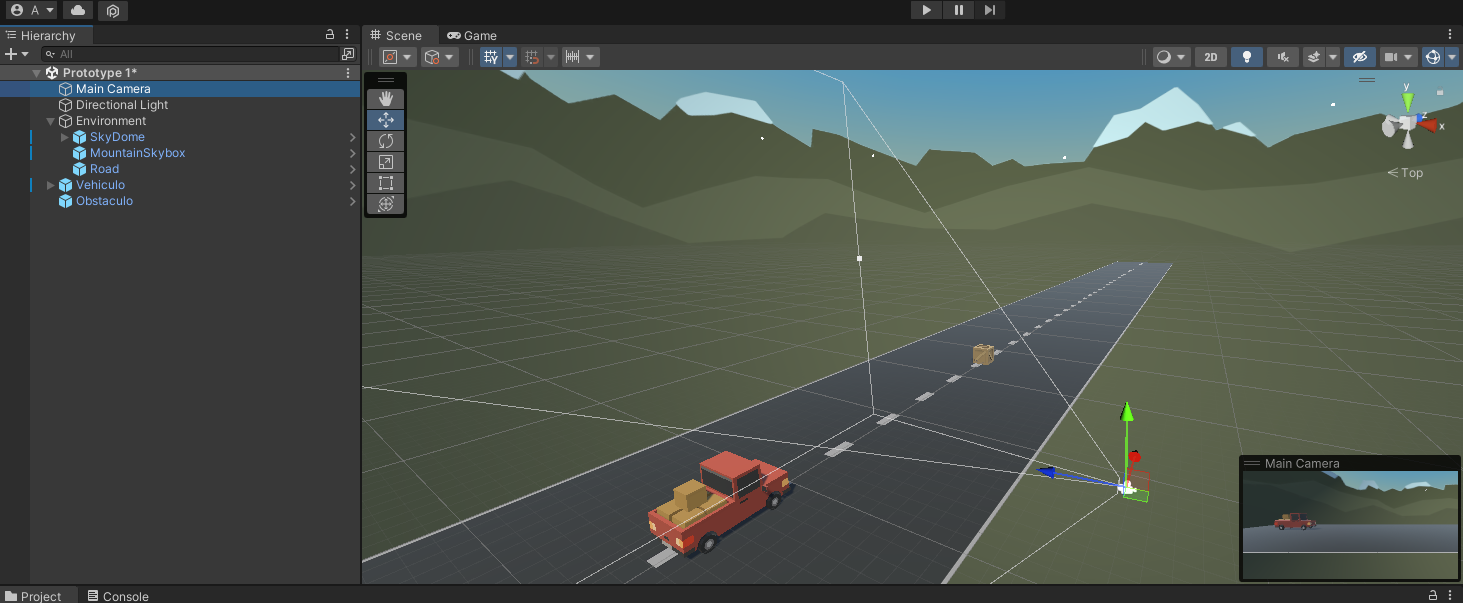Select the Scale tool

coord(386,162)
